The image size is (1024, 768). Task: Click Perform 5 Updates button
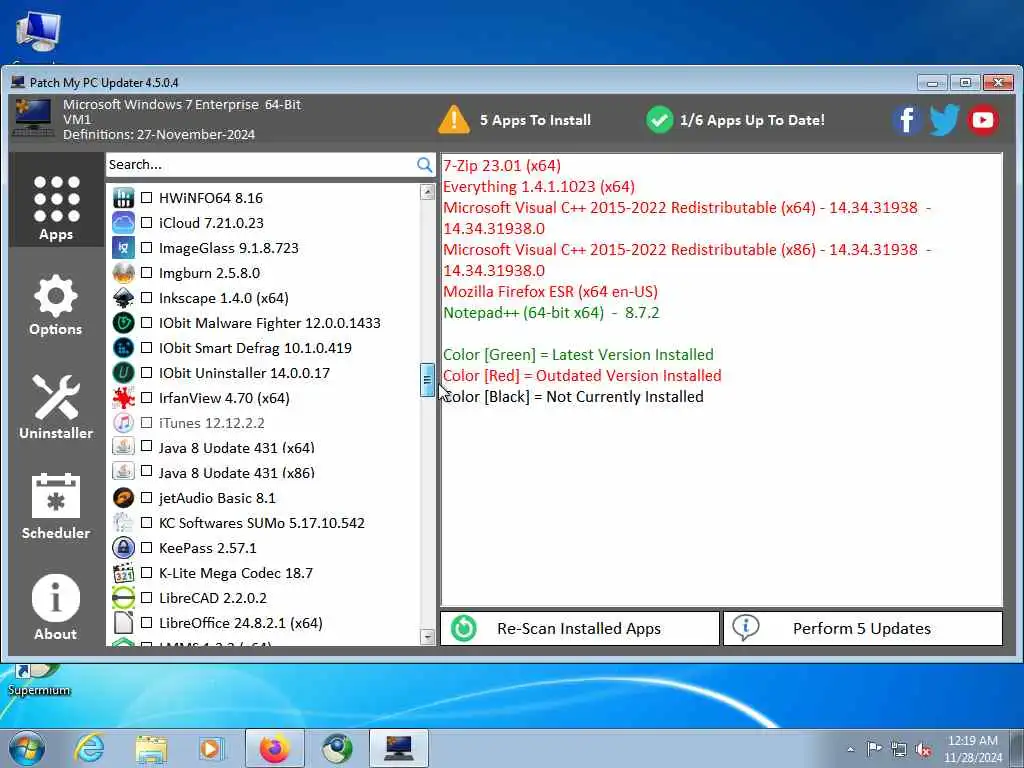pyautogui.click(x=863, y=628)
